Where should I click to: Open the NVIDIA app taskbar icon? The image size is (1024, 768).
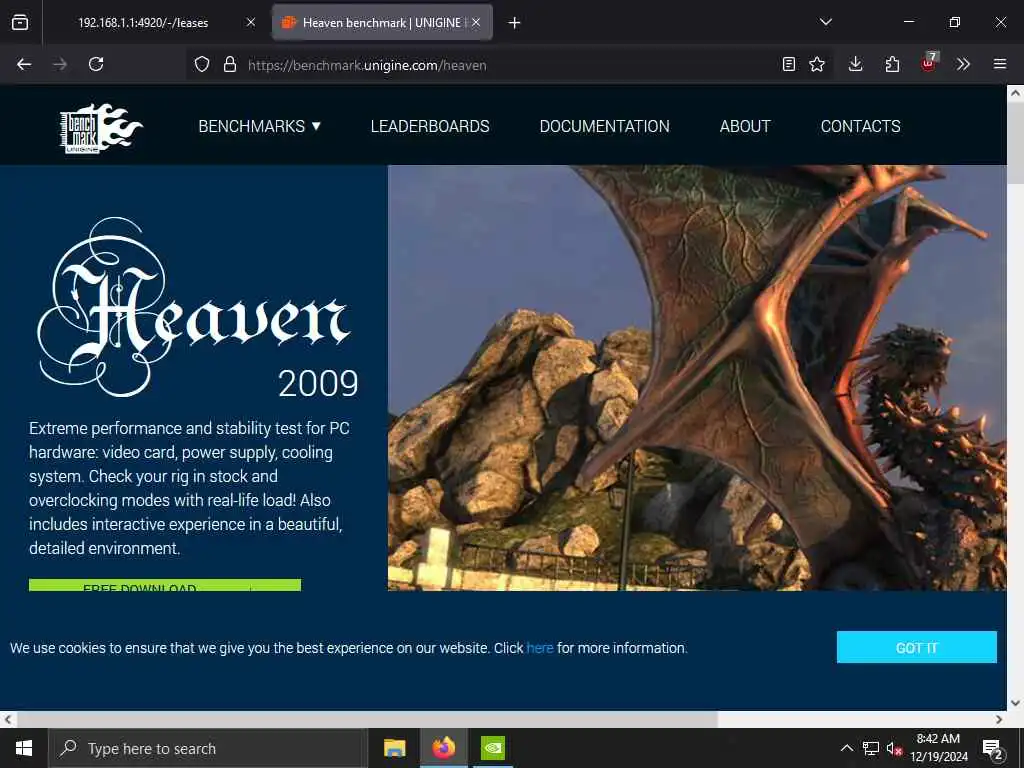pos(492,748)
